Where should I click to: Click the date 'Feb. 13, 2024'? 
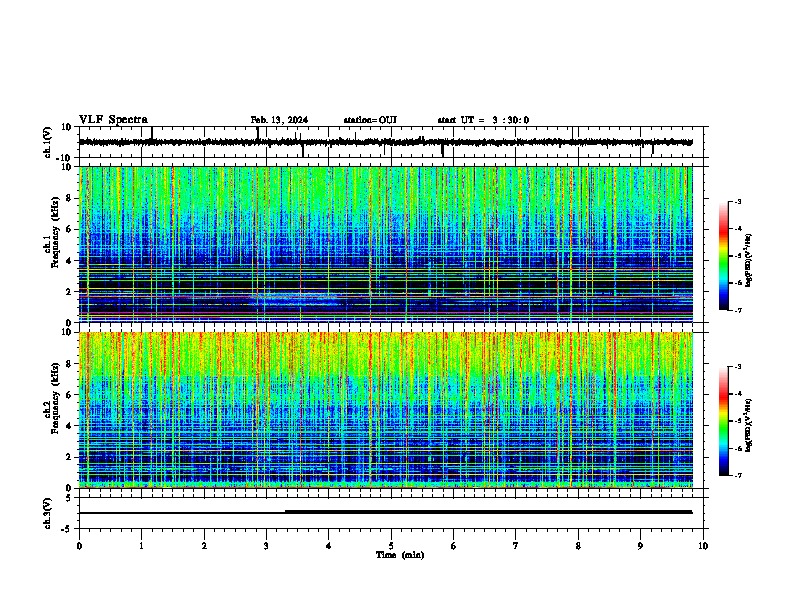(279, 120)
